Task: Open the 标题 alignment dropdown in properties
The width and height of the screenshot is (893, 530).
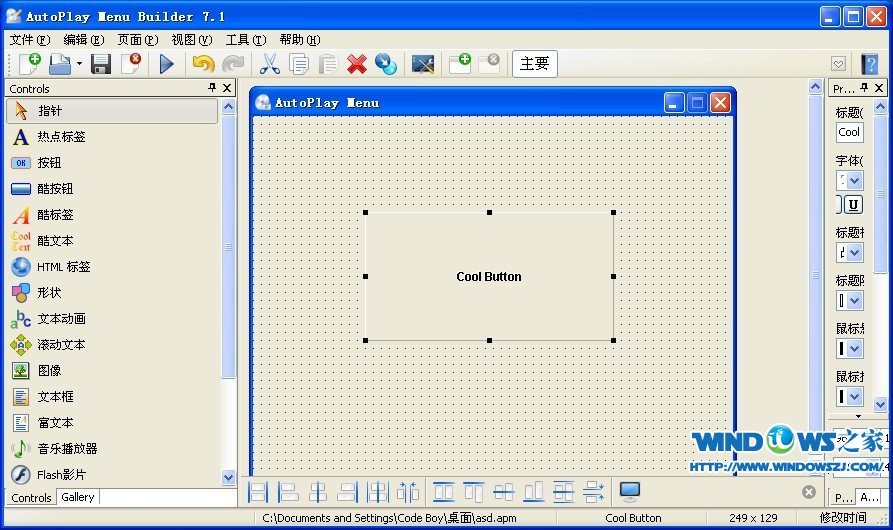Action: coord(855,253)
